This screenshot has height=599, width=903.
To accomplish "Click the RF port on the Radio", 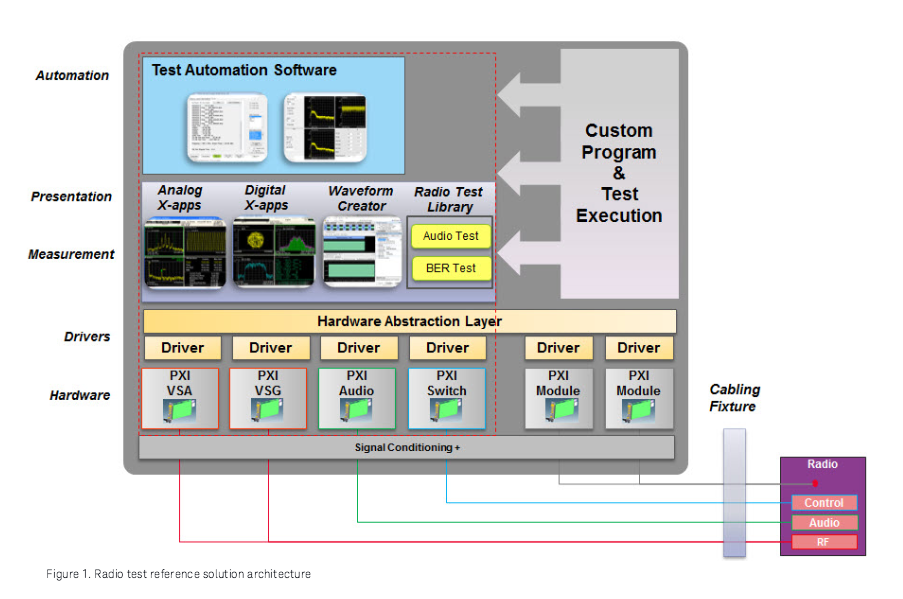I will [824, 542].
